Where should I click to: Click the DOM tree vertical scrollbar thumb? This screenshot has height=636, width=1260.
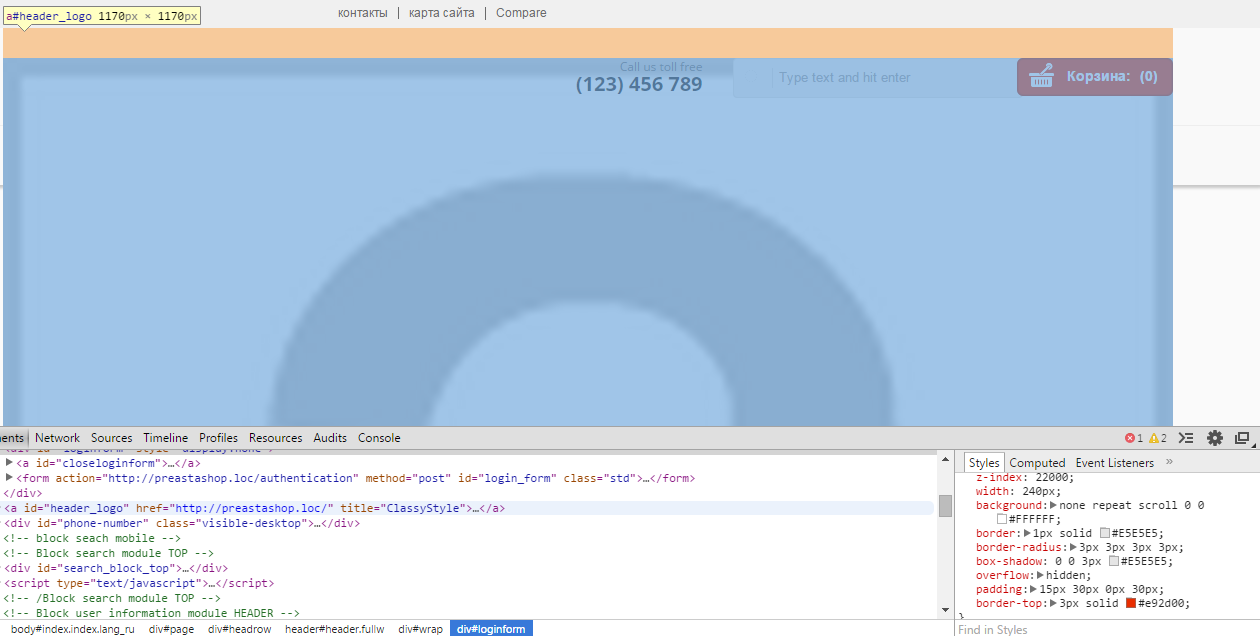945,506
